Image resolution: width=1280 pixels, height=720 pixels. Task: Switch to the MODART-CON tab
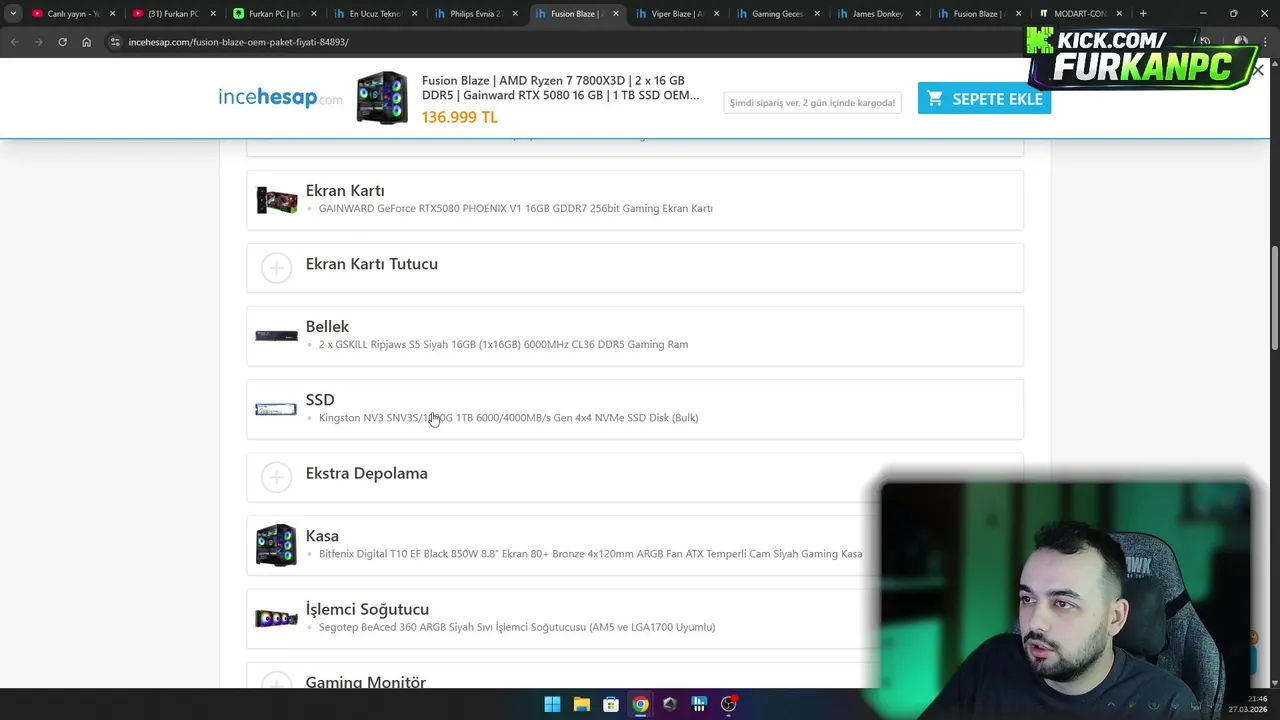pyautogui.click(x=1080, y=14)
